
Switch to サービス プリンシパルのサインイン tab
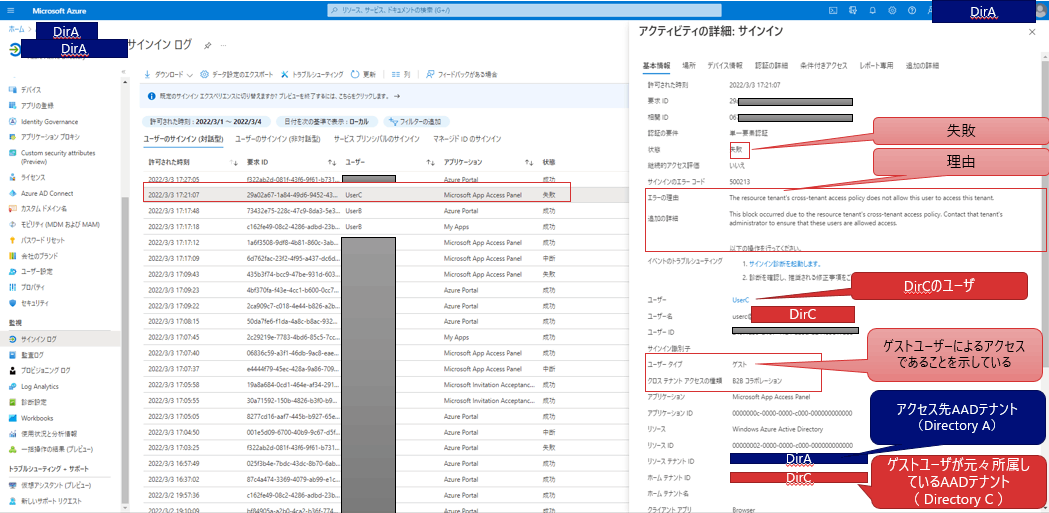point(377,139)
